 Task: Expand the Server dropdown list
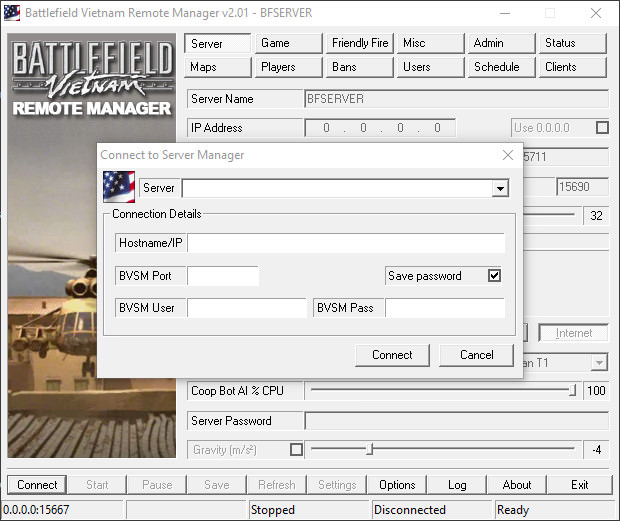pos(500,188)
